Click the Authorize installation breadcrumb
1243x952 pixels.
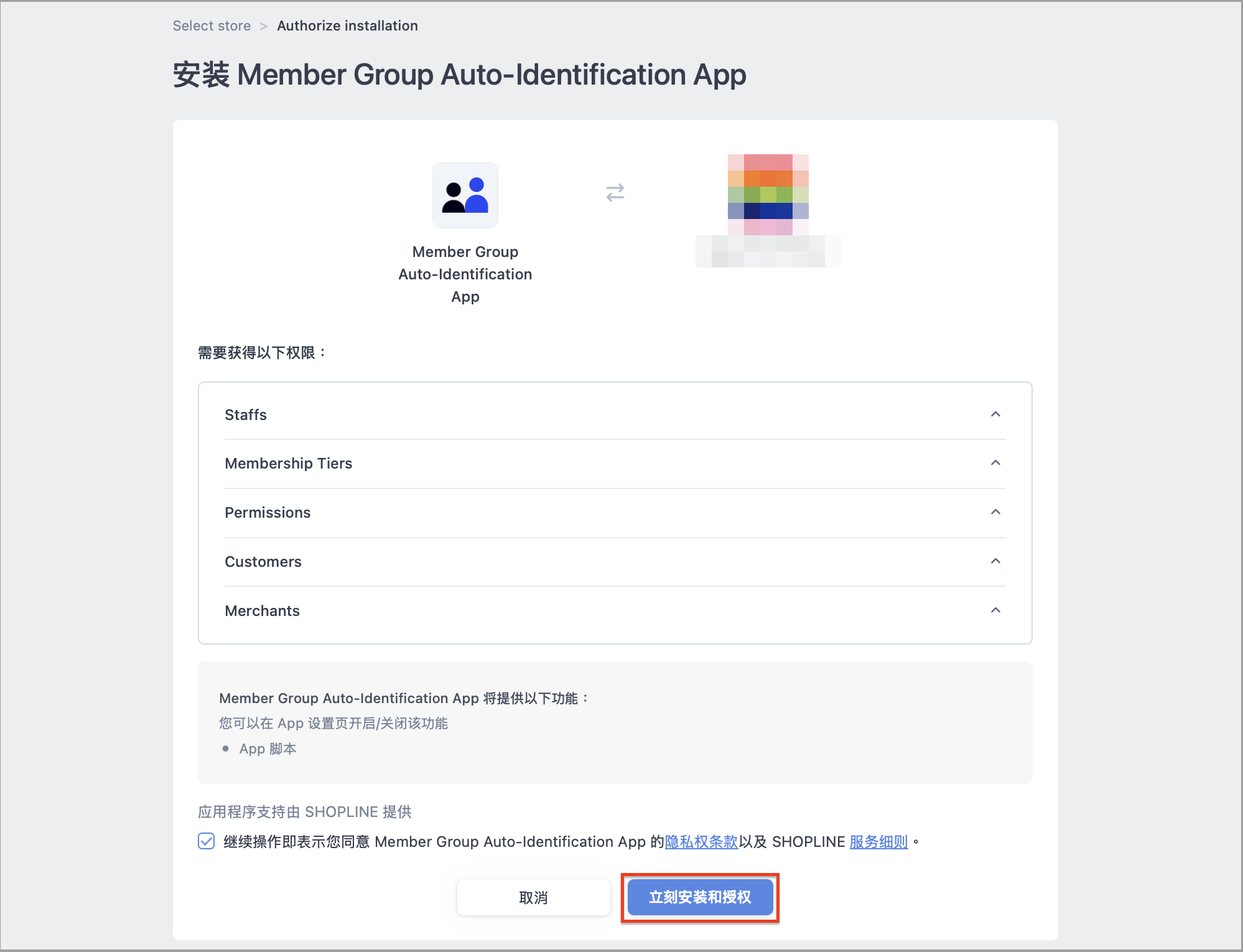tap(347, 26)
